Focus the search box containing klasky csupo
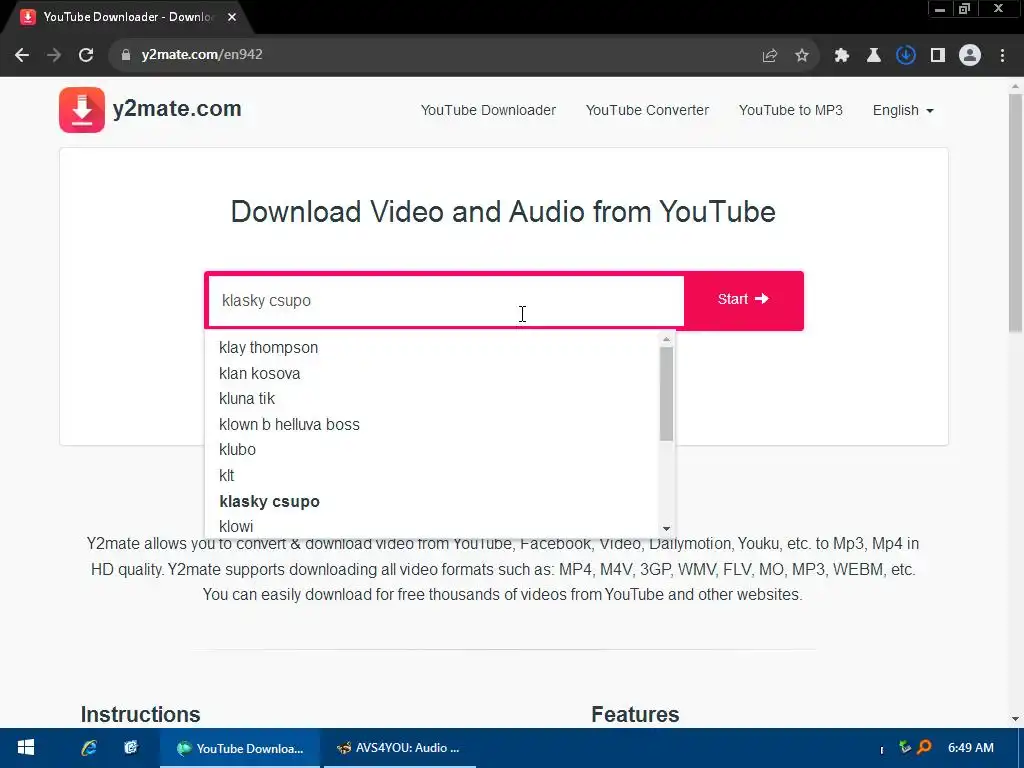The image size is (1024, 768). tap(446, 300)
